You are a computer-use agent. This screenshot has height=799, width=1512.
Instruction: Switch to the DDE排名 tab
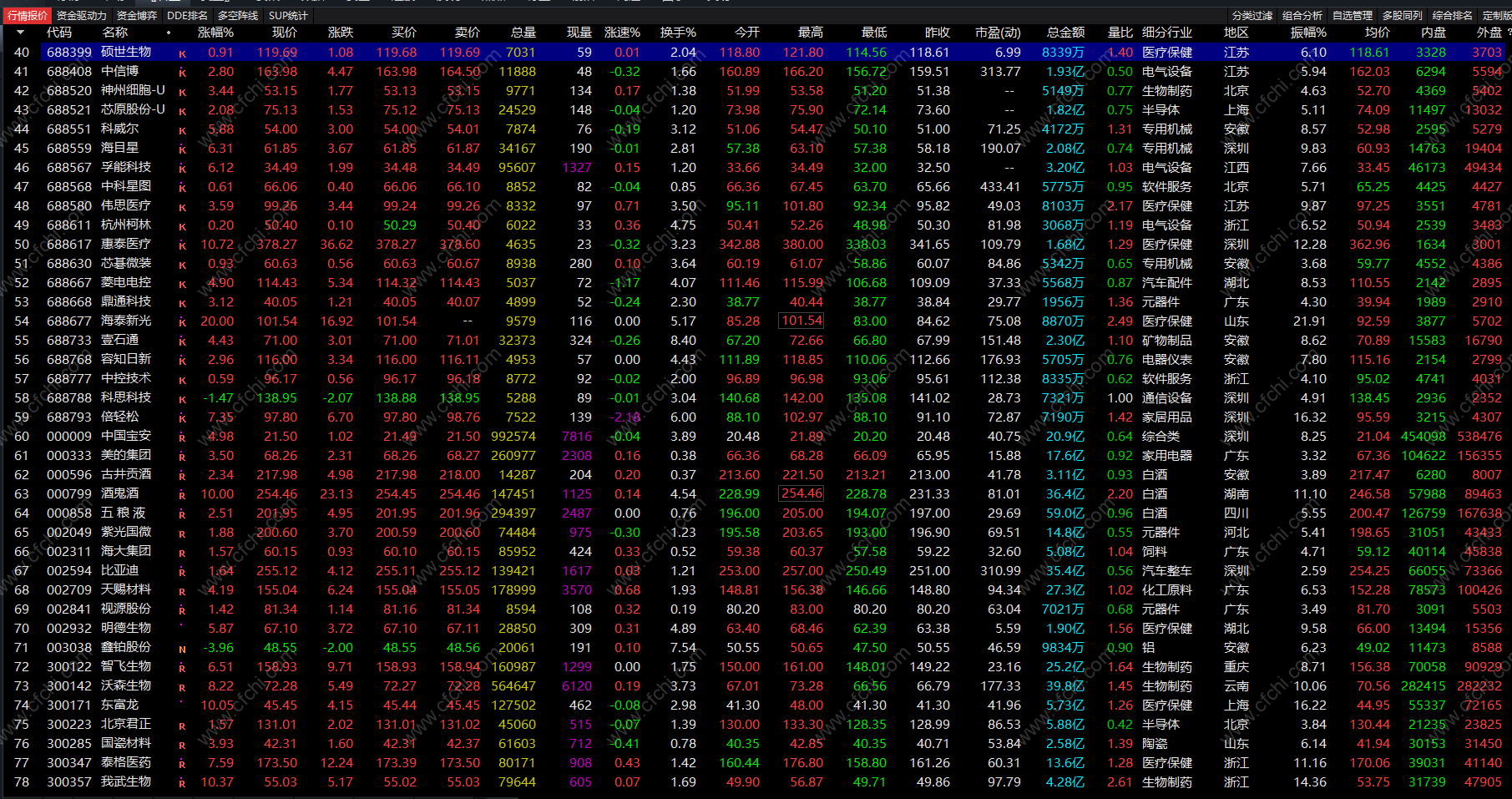(x=188, y=15)
